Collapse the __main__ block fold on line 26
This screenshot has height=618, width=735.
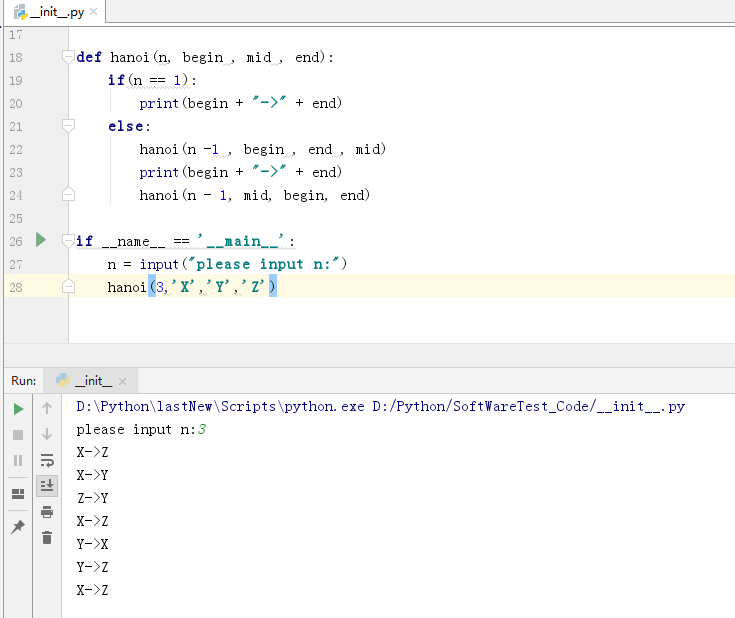(x=68, y=241)
